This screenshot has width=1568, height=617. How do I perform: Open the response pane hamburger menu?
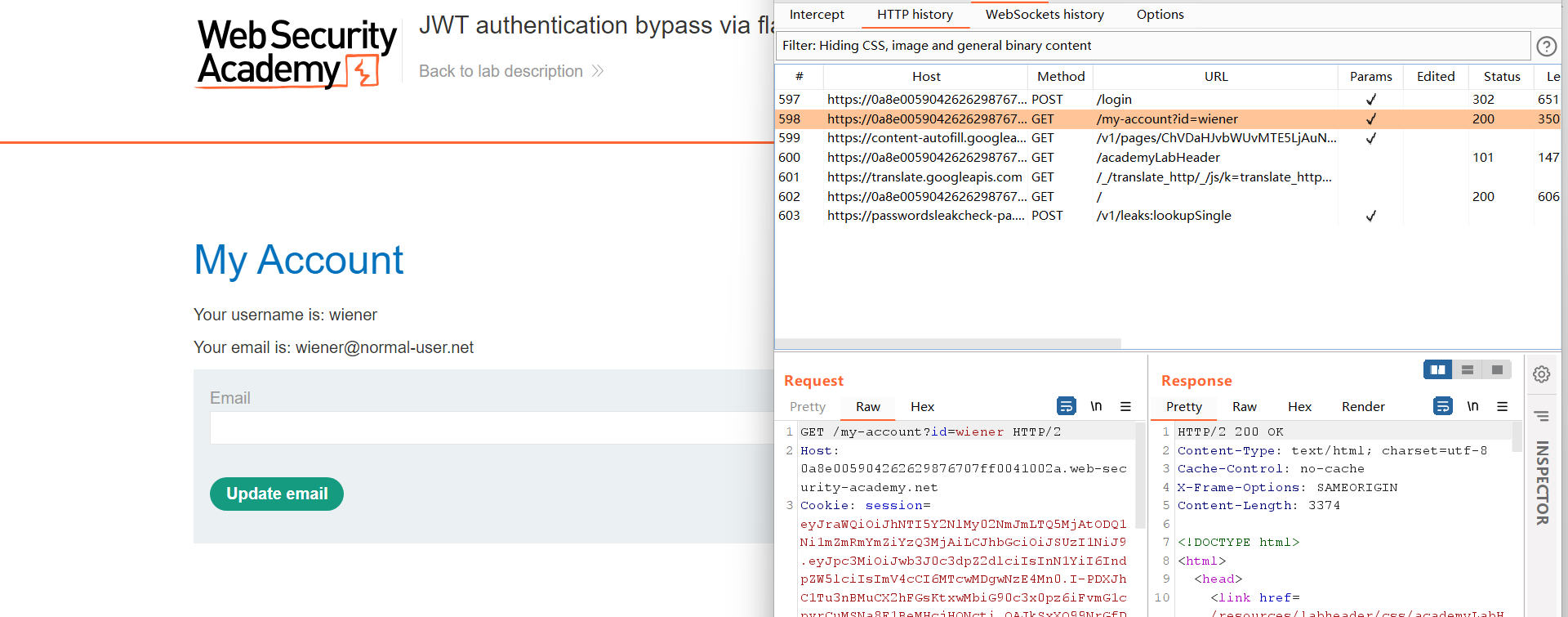[x=1502, y=406]
